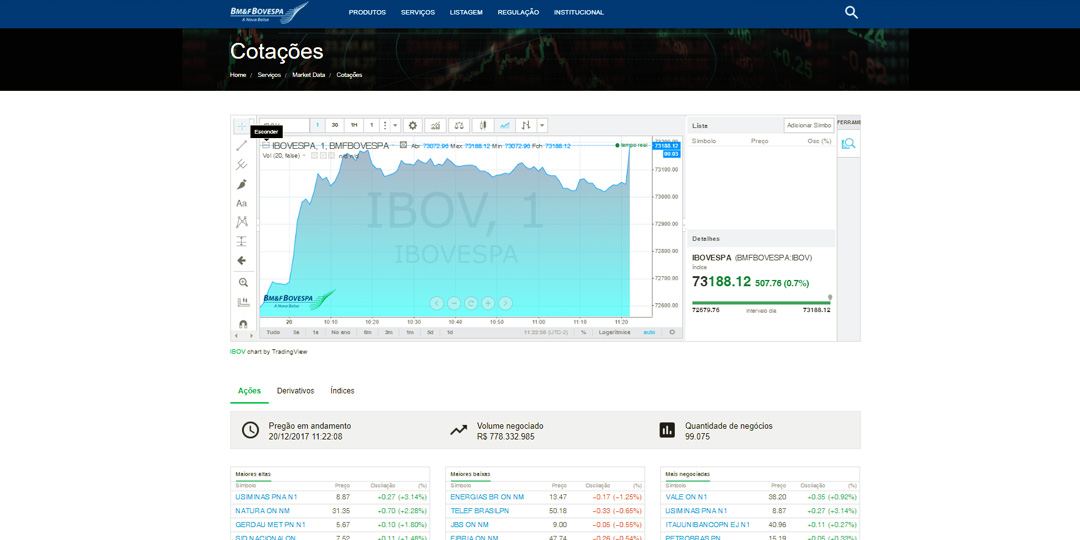Select the XABCD pattern tool
Viewport: 1080px width, 540px height.
242,222
